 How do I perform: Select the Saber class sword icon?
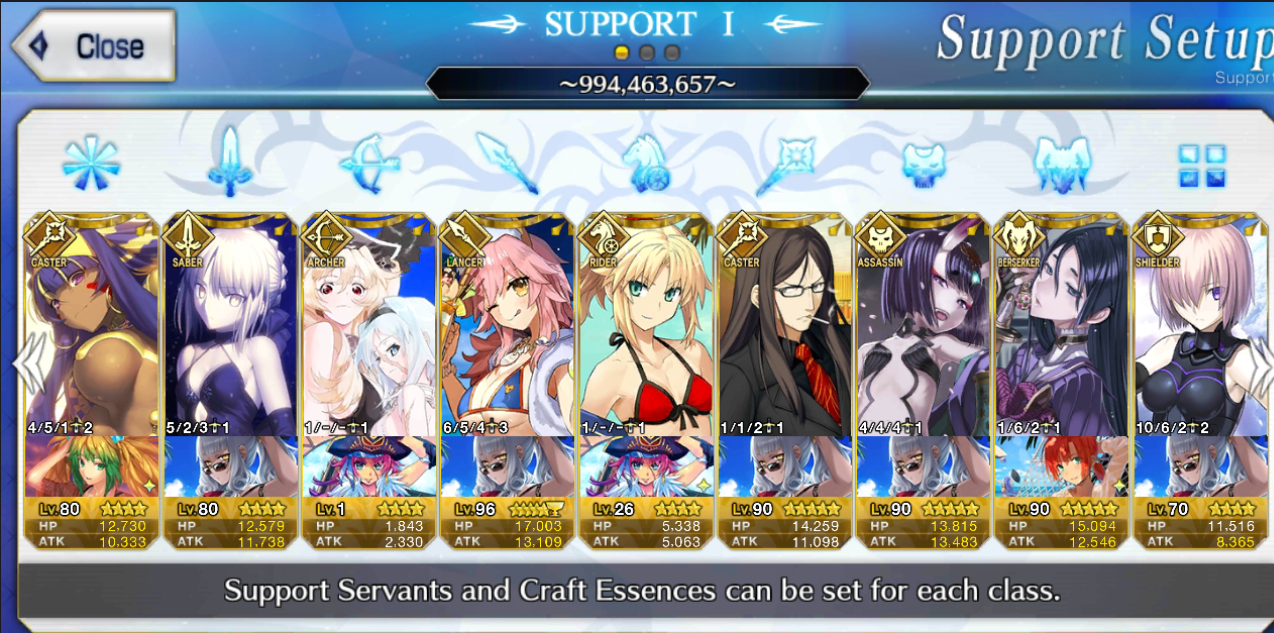229,161
